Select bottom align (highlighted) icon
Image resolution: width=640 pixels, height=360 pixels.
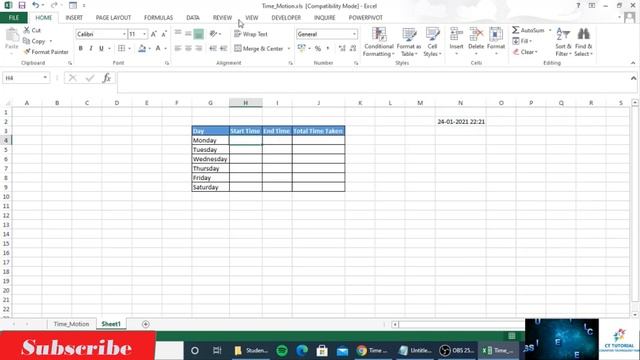[198, 34]
